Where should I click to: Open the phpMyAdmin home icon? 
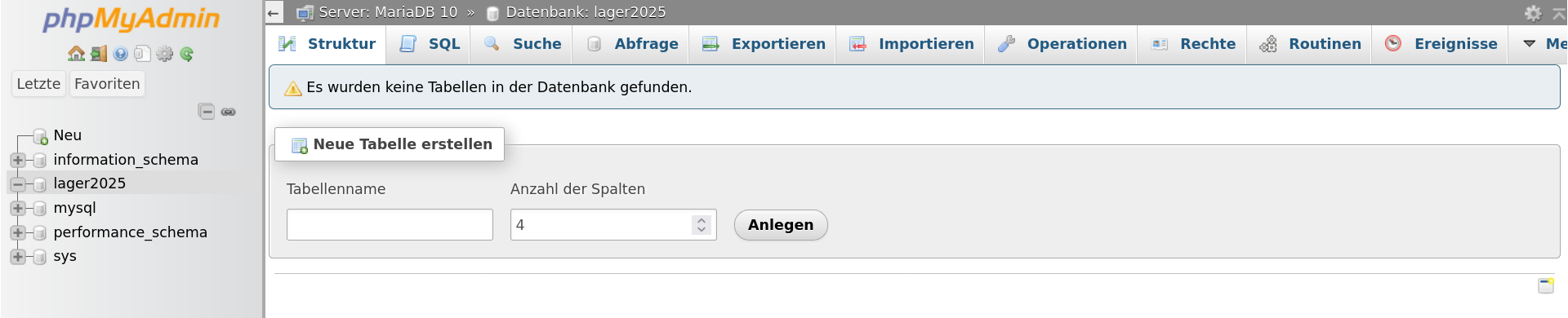[76, 54]
